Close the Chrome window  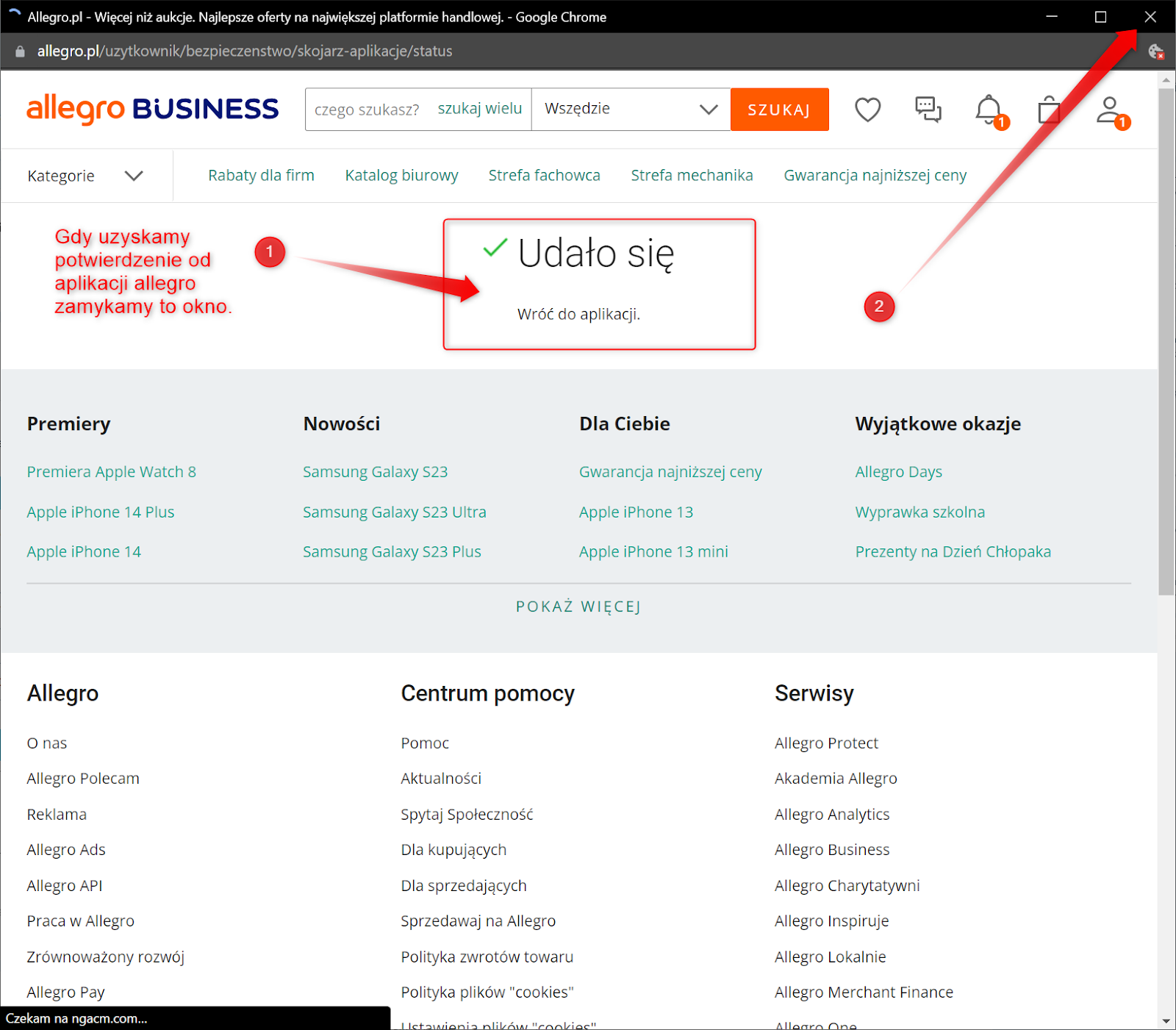click(x=1150, y=17)
